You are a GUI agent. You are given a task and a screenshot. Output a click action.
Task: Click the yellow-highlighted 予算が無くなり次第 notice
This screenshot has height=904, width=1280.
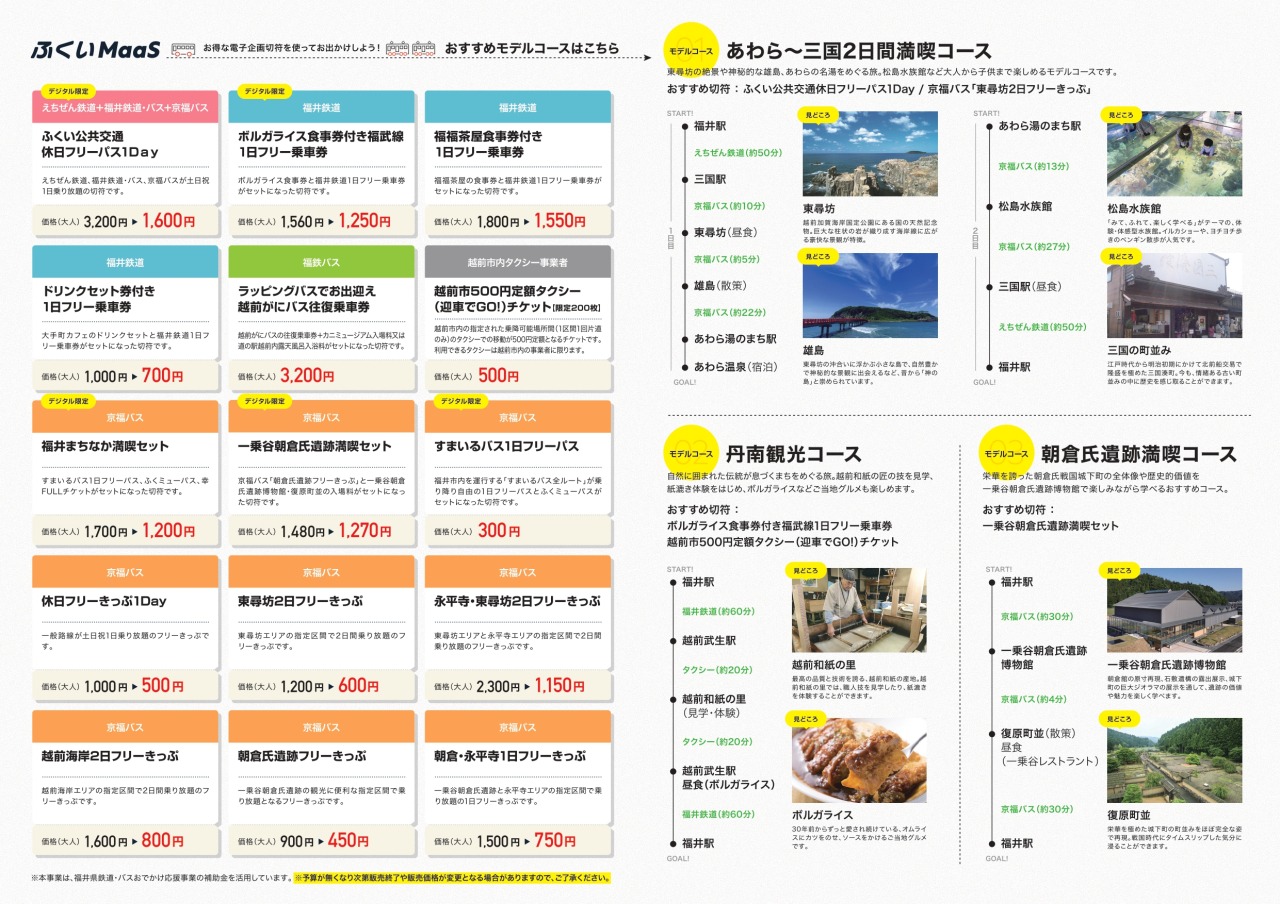451,878
